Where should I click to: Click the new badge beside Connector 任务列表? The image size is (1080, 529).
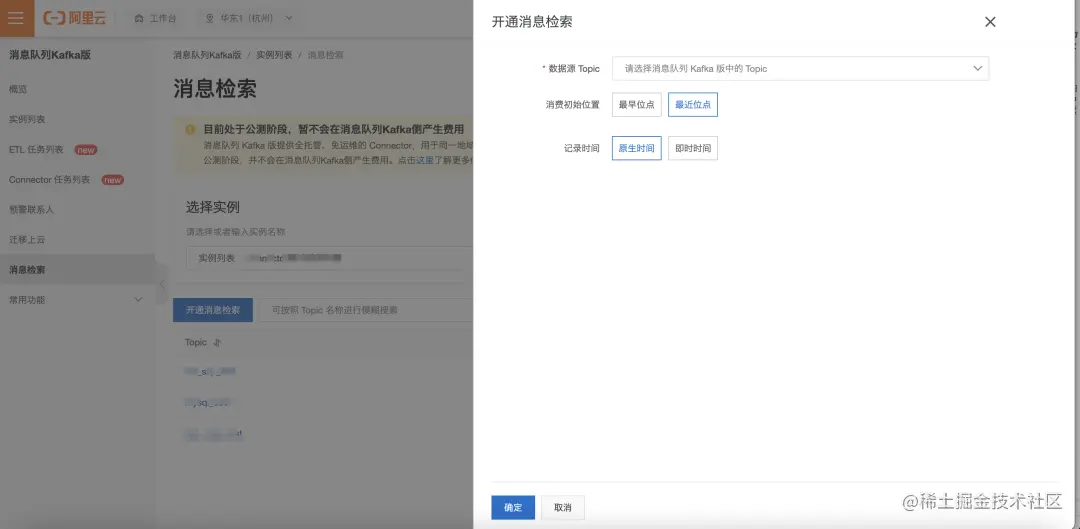tap(113, 180)
